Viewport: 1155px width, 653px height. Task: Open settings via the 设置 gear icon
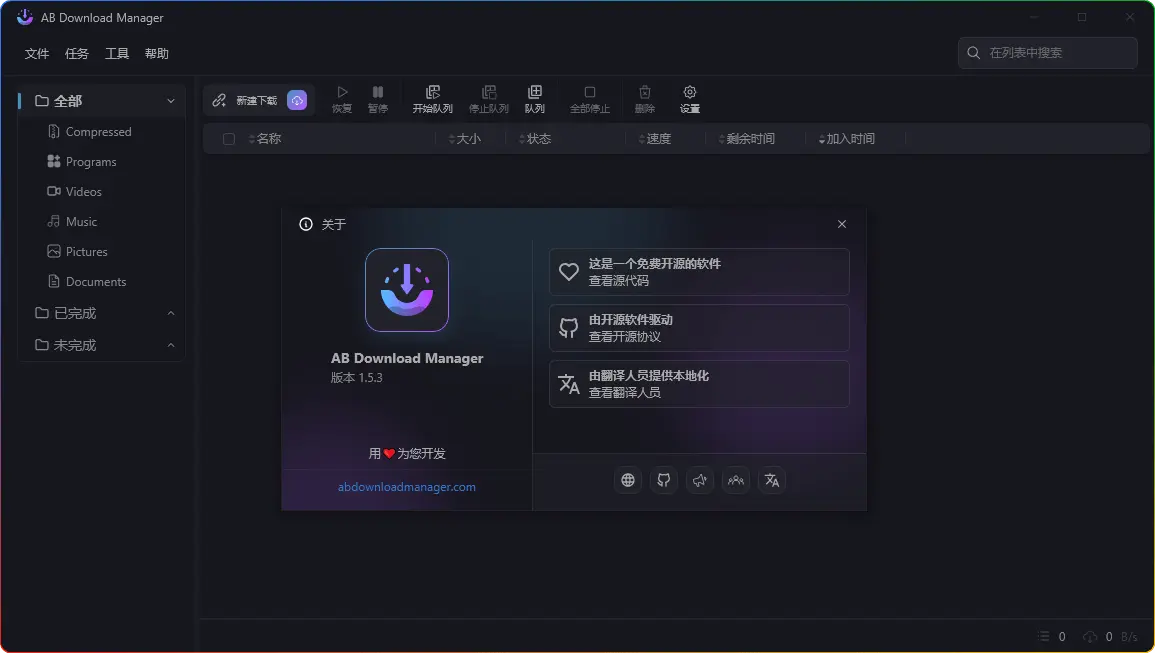point(689,99)
